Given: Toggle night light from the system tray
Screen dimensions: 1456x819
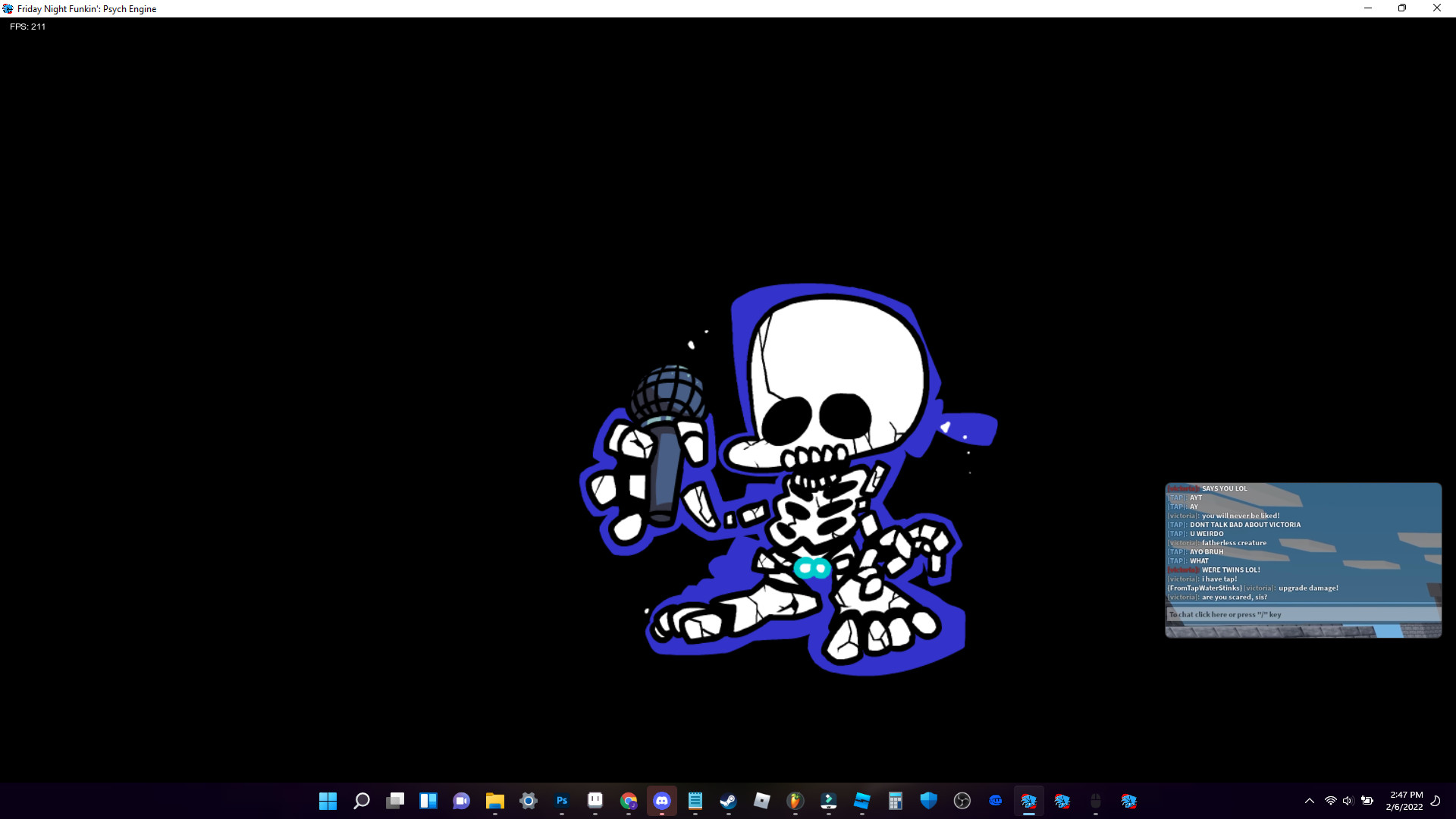Looking at the screenshot, I should [1436, 801].
